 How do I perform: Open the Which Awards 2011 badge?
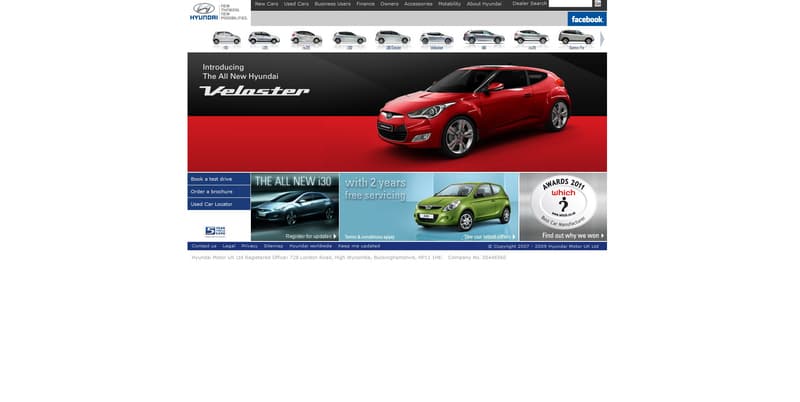pyautogui.click(x=563, y=202)
